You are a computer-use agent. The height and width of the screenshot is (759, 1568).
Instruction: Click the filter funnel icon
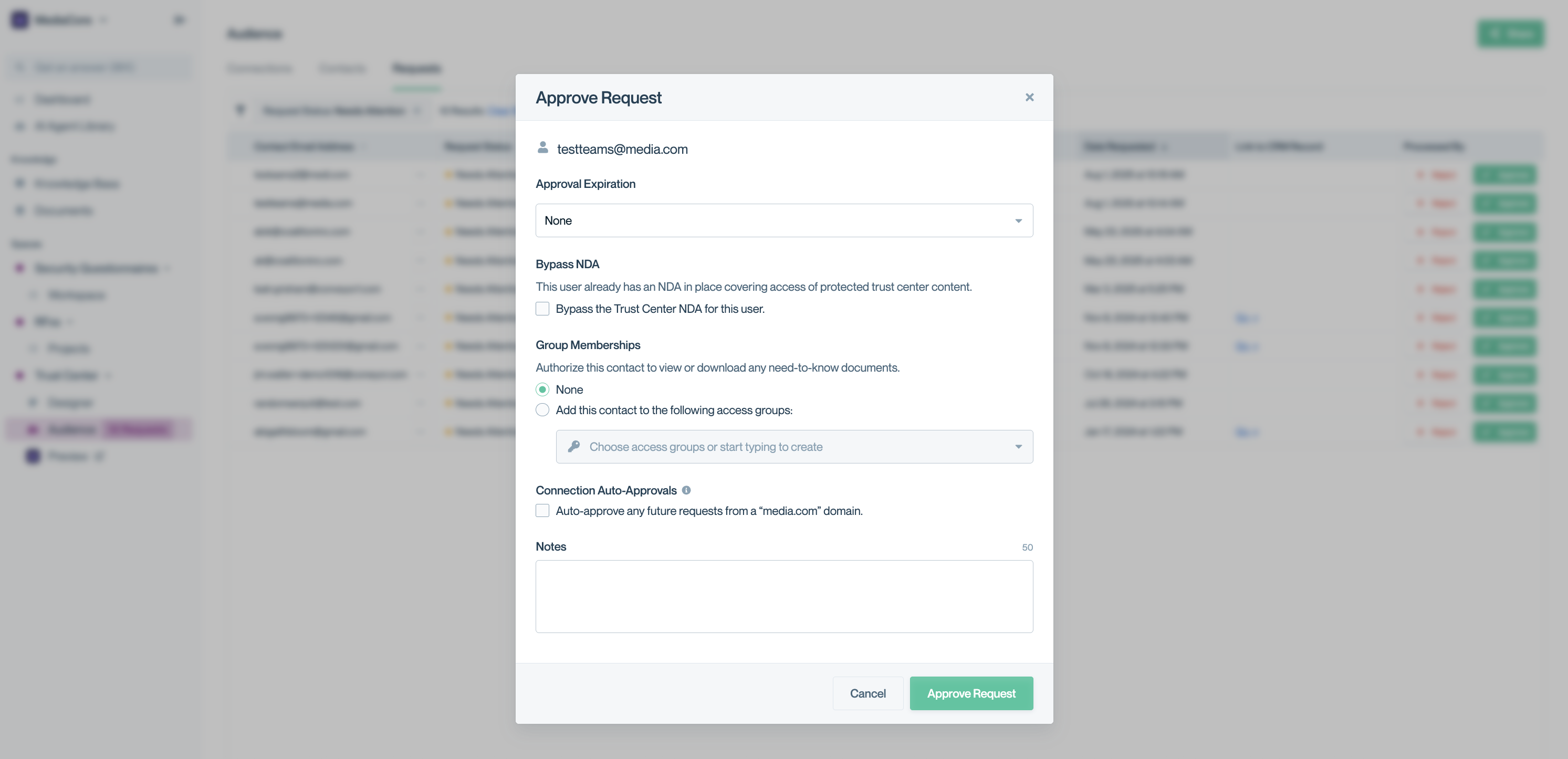(241, 110)
